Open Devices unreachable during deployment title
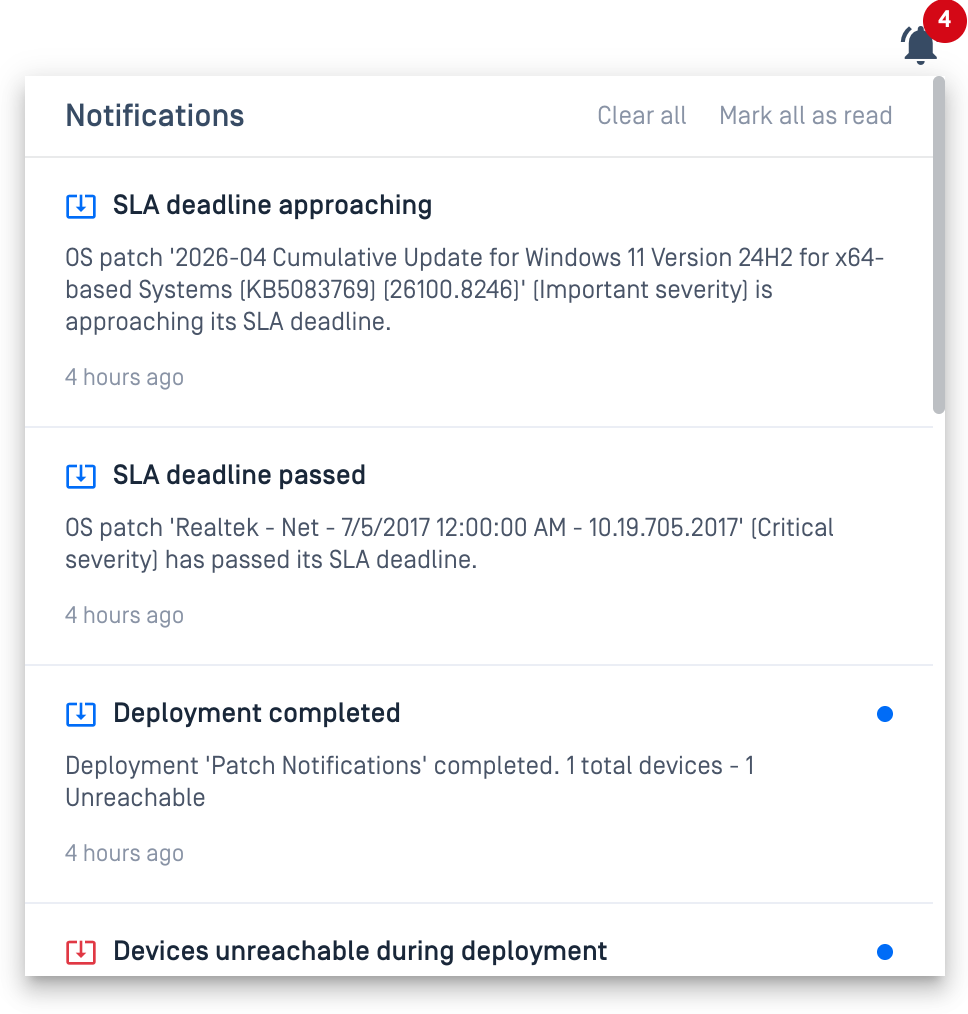 click(x=360, y=951)
